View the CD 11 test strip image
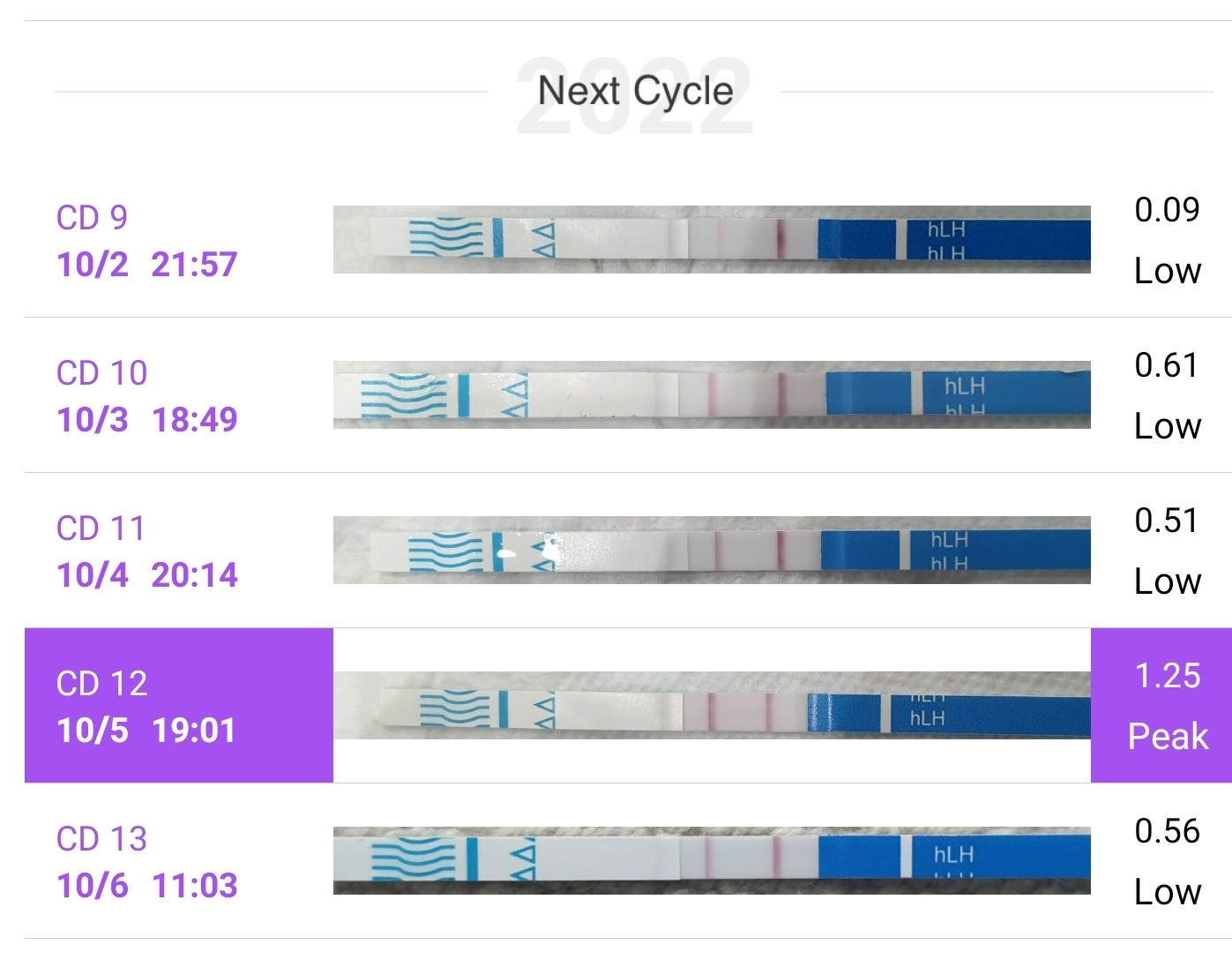 711,550
